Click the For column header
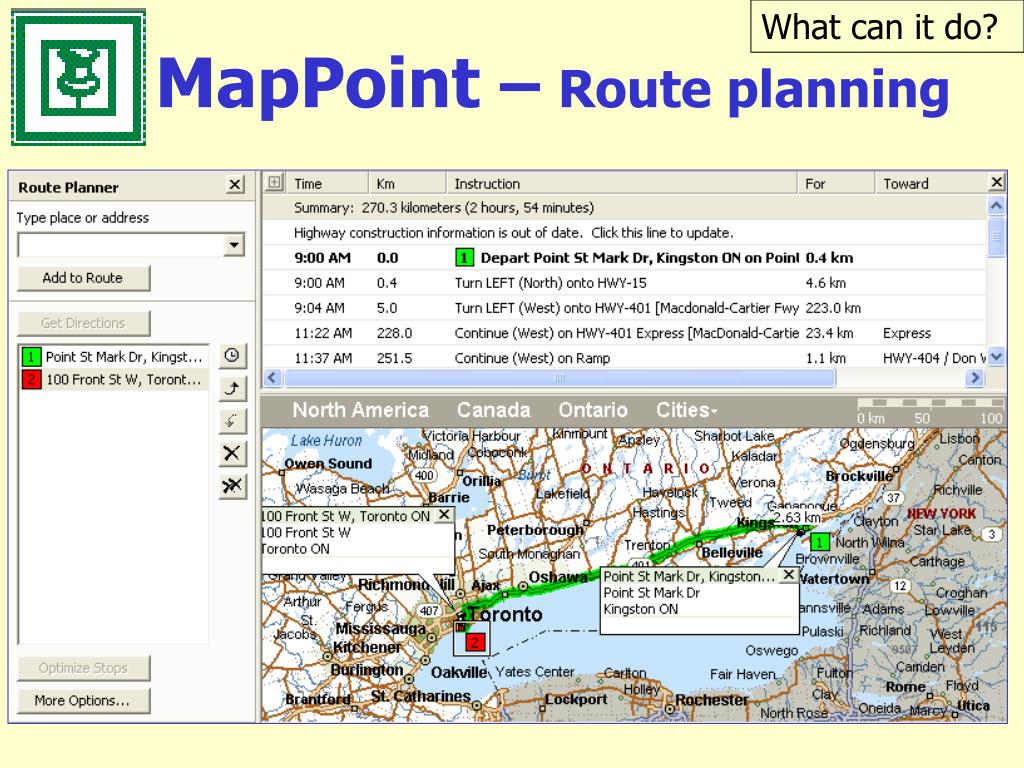1024x768 pixels. coord(835,184)
